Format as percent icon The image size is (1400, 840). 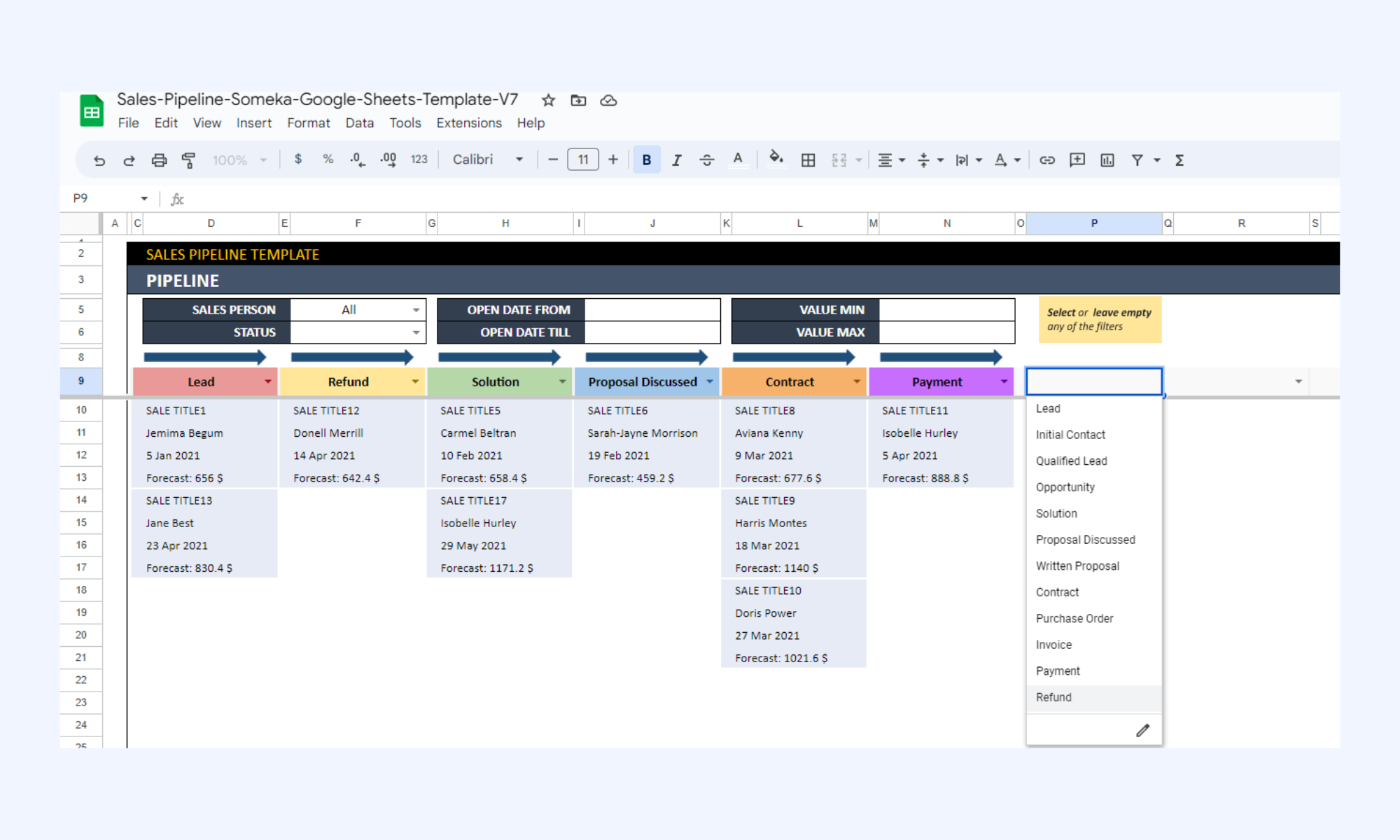click(328, 160)
